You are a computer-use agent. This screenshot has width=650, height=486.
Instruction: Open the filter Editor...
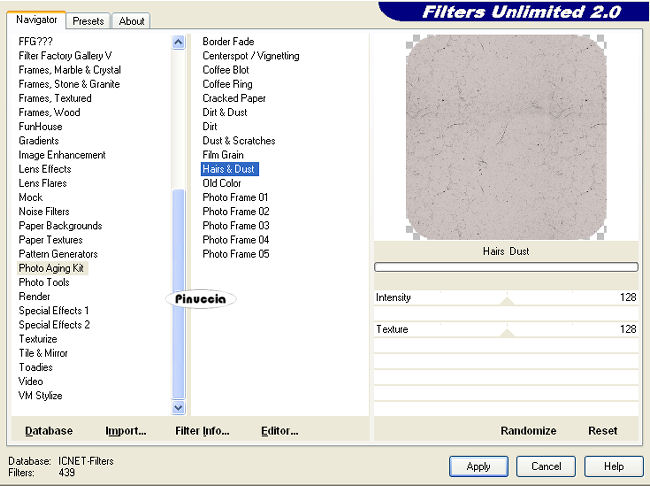tap(279, 431)
